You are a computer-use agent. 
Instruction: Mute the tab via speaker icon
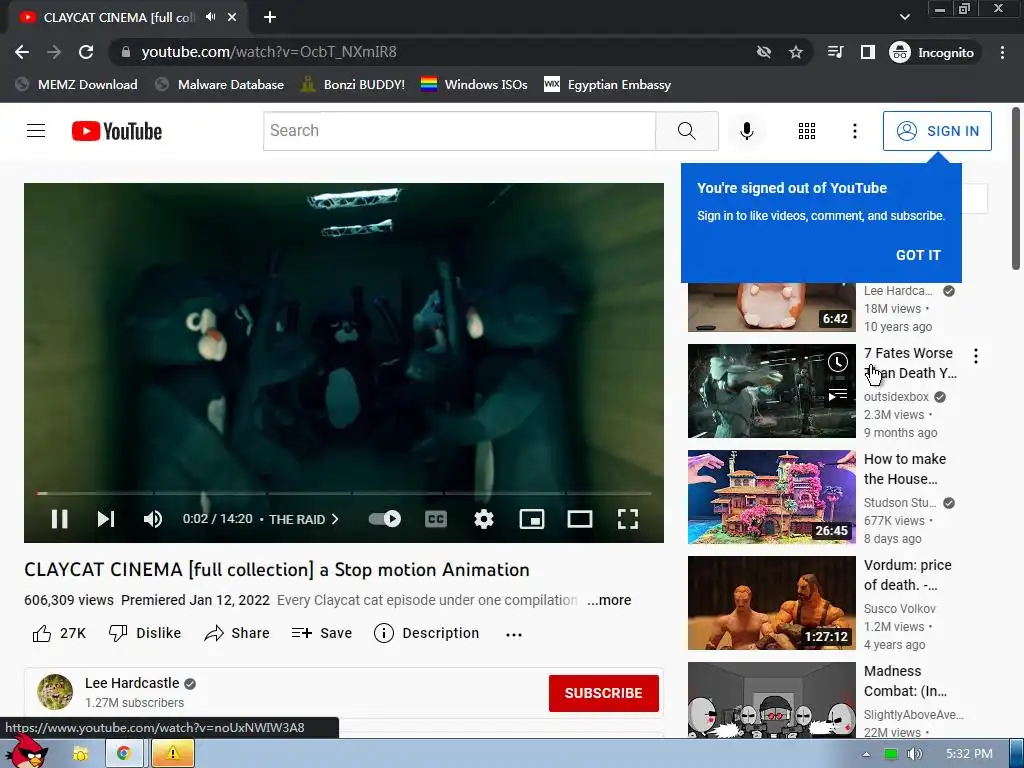(210, 17)
